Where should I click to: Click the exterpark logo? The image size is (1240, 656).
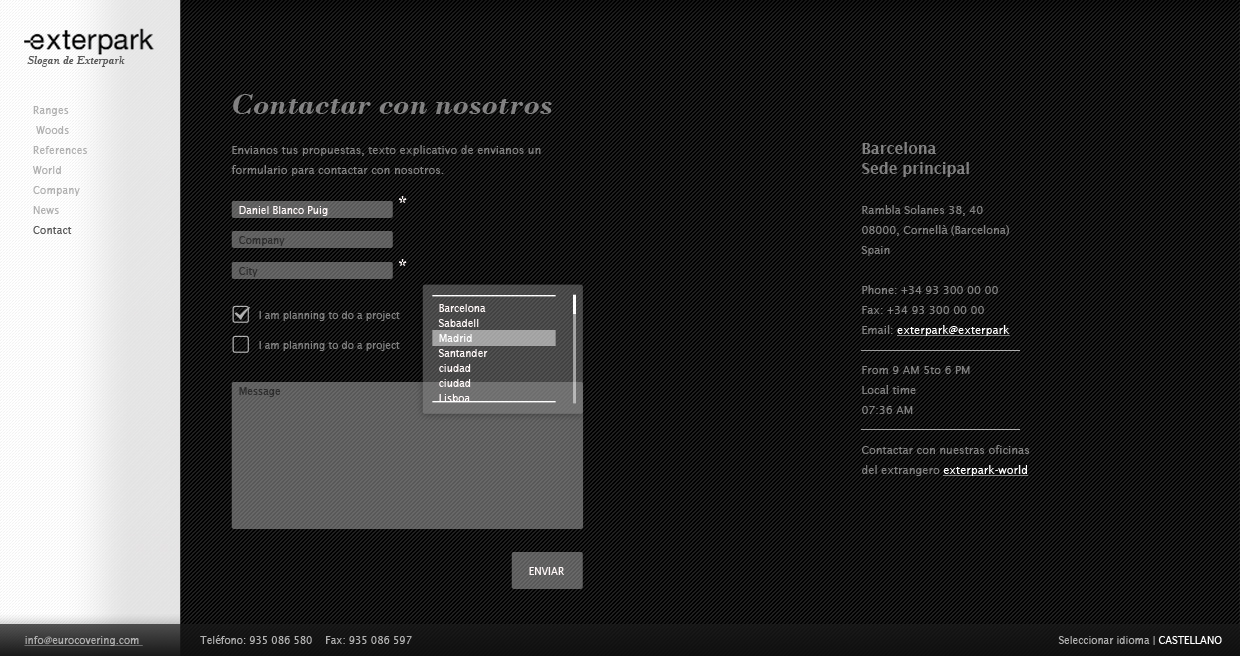(x=89, y=42)
